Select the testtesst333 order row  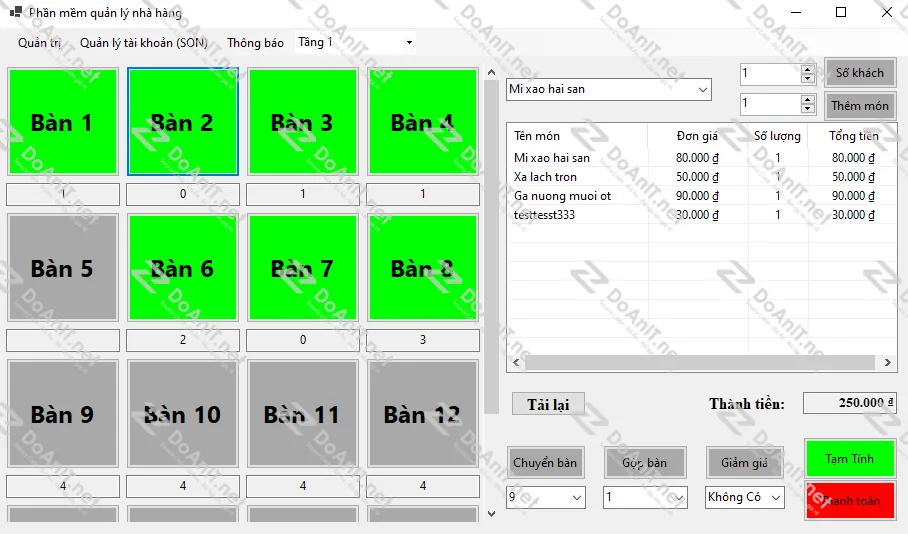click(702, 215)
